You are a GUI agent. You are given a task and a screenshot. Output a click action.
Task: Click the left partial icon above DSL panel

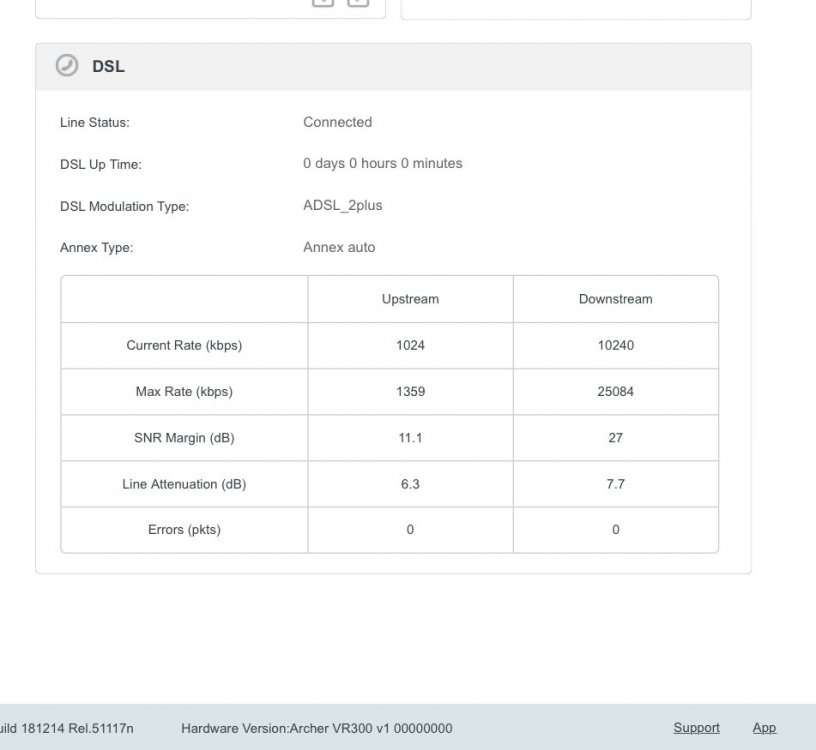click(323, 3)
